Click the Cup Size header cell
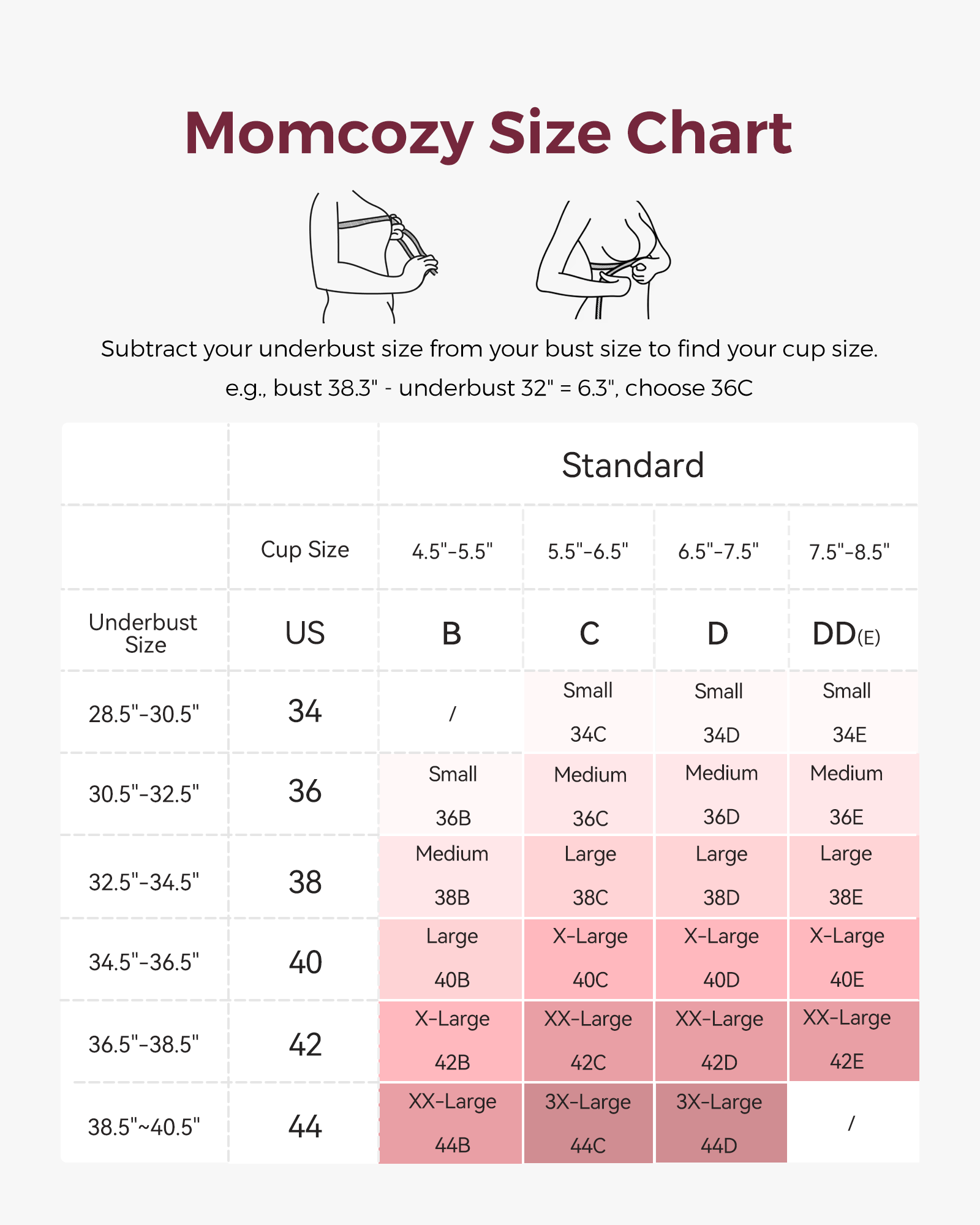Viewport: 980px width, 1225px height. [304, 549]
